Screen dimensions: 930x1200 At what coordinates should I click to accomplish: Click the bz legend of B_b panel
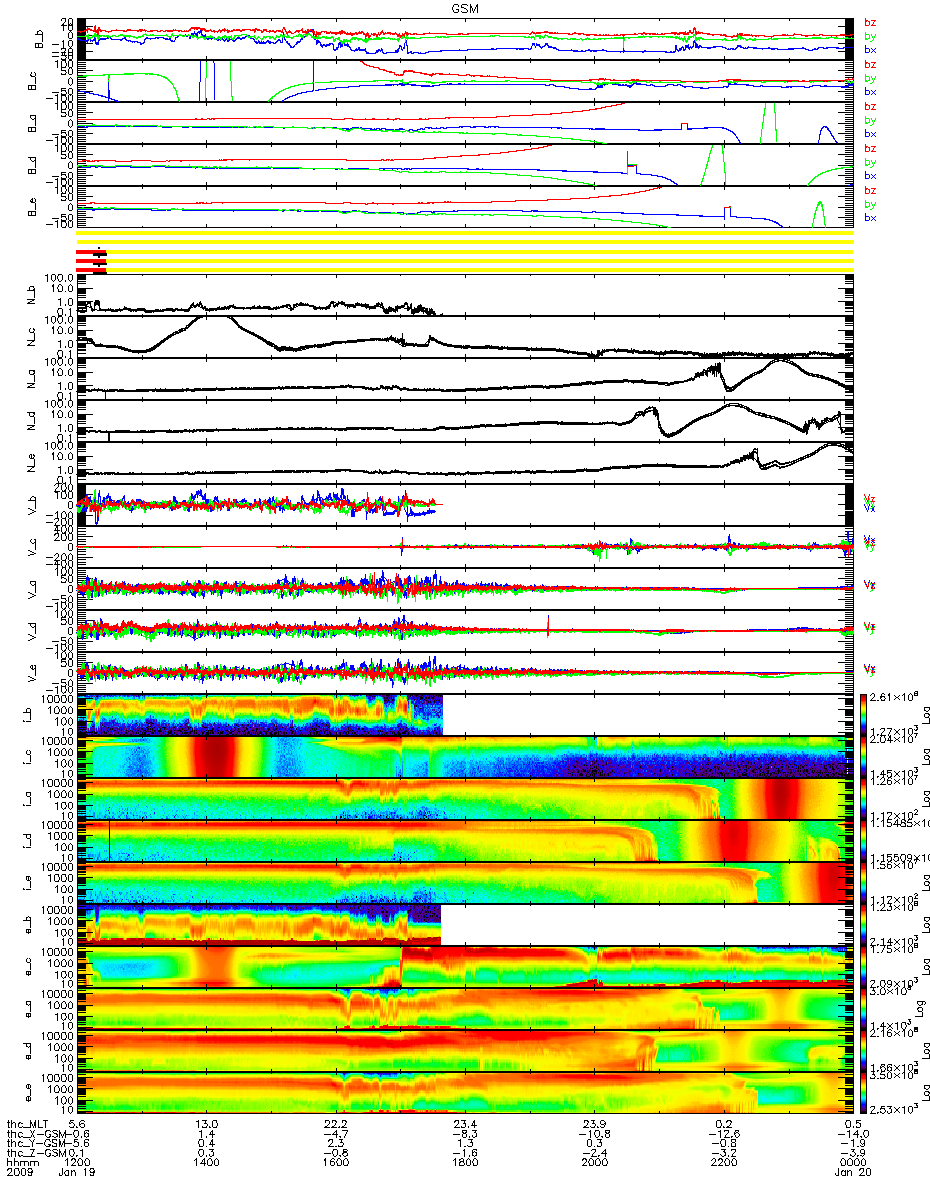pyautogui.click(x=870, y=22)
